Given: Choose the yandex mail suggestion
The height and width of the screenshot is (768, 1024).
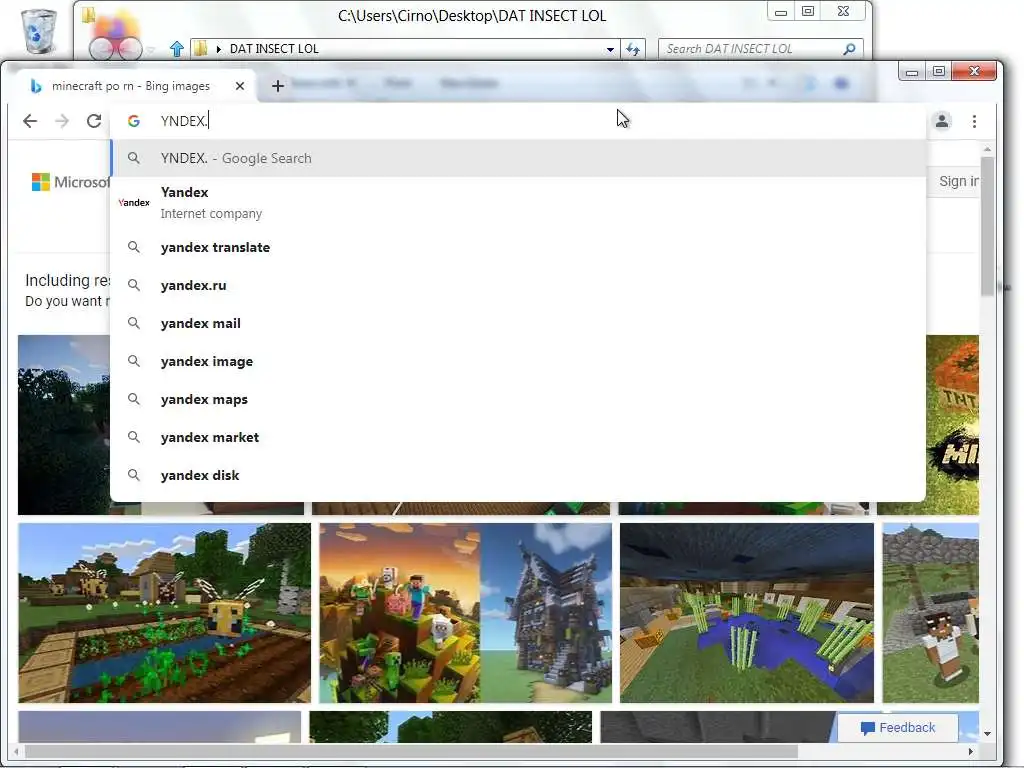Looking at the screenshot, I should coord(519,323).
